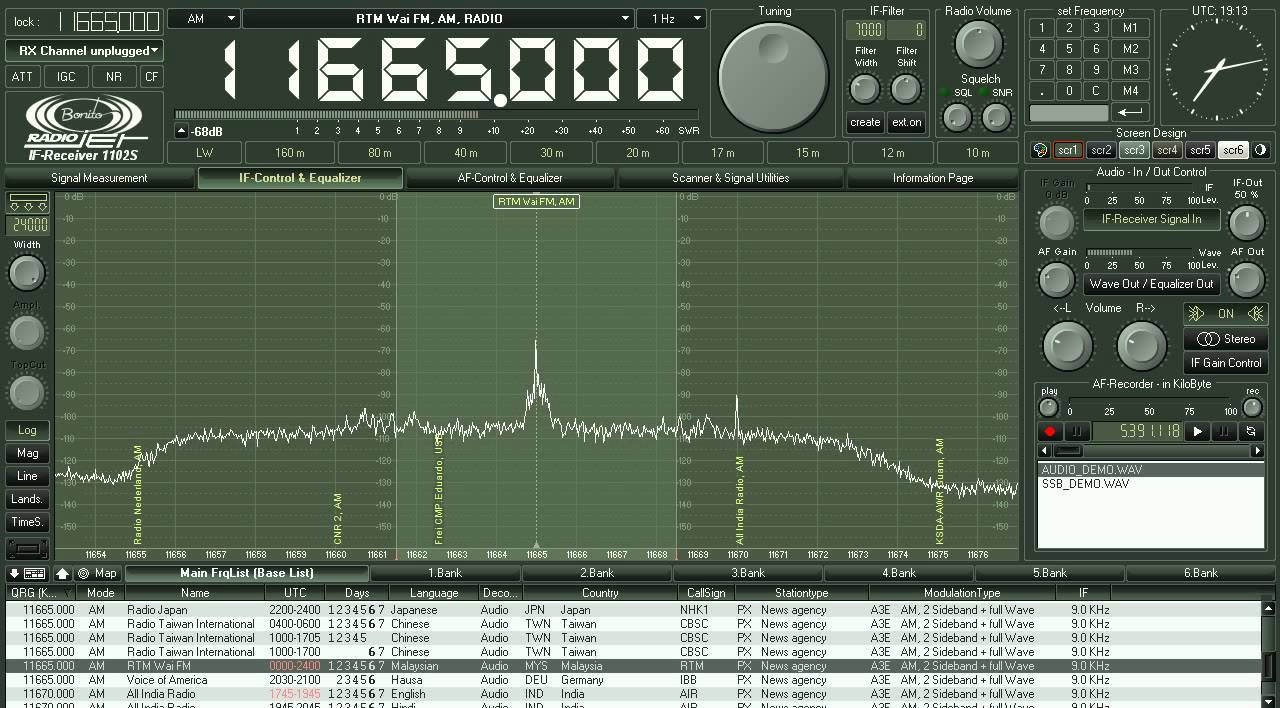This screenshot has width=1280, height=708.
Task: Click the M1 memory key
Action: click(x=1130, y=28)
